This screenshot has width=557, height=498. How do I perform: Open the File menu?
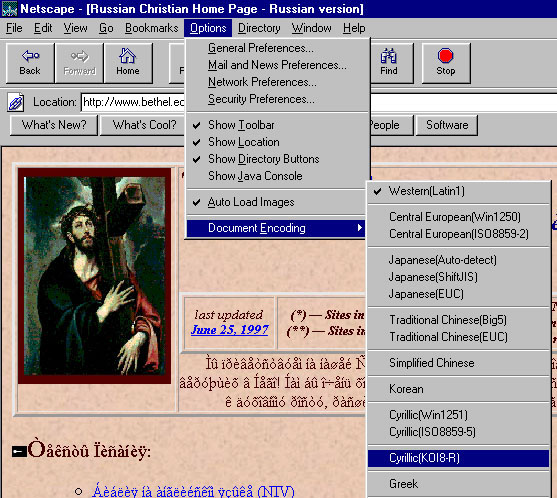(x=14, y=28)
